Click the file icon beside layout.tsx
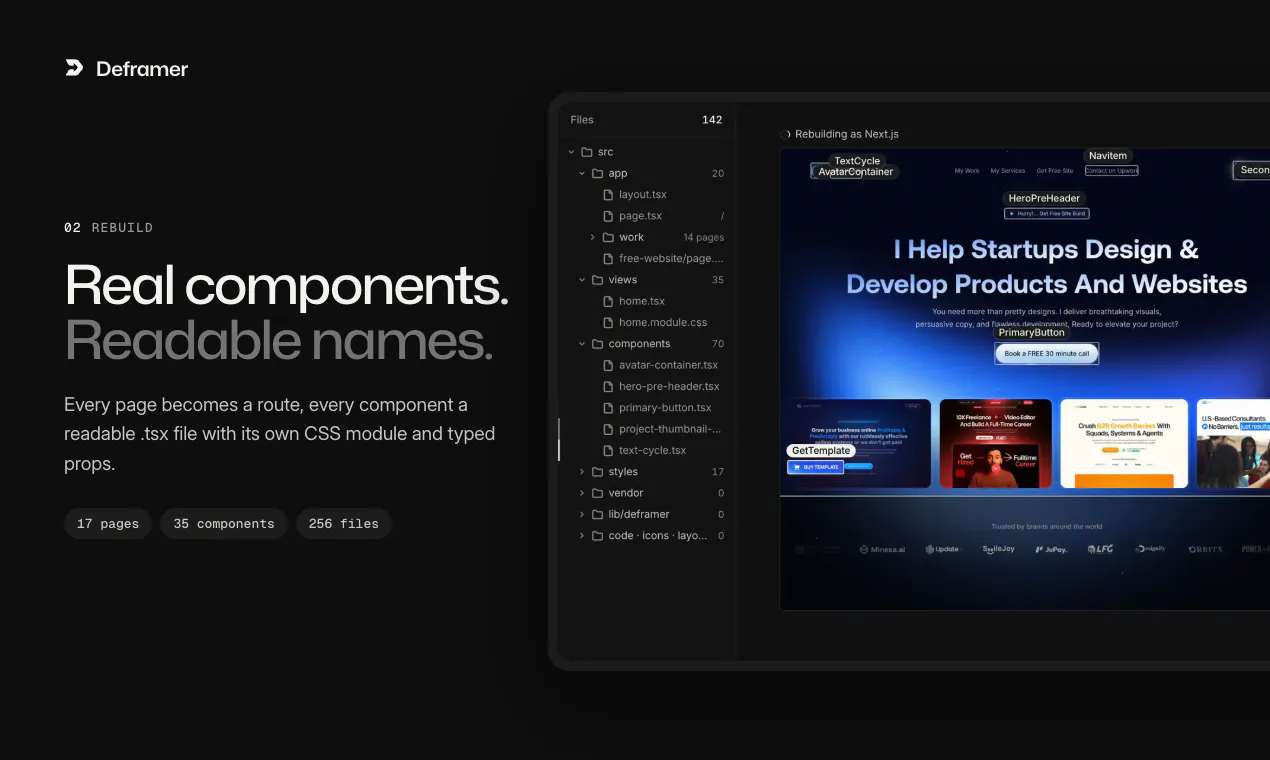 tap(608, 194)
